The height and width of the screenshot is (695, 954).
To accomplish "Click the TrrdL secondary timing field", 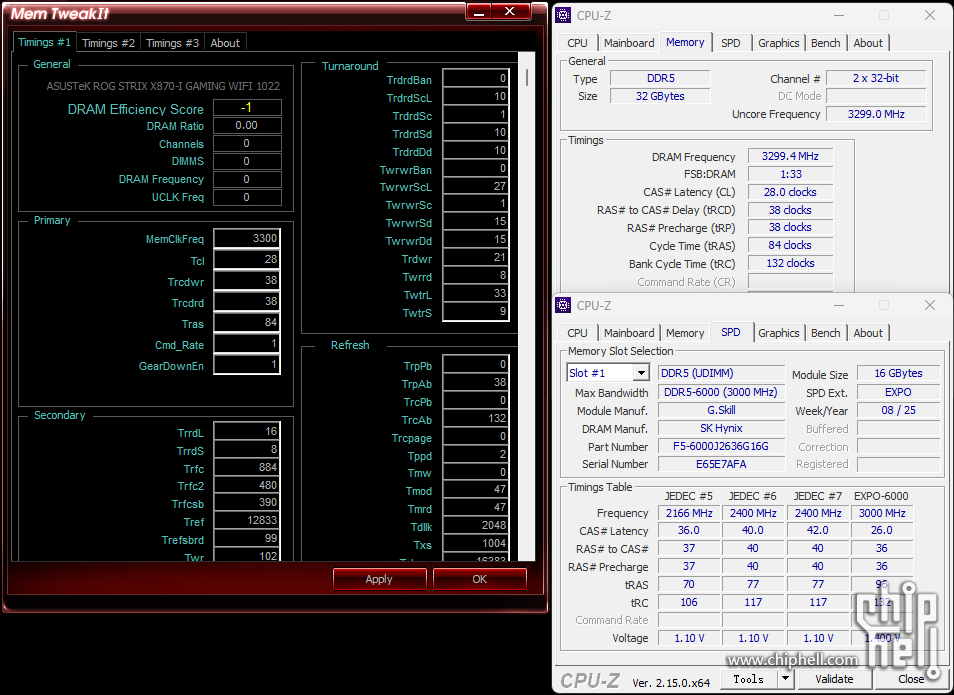I will [247, 431].
